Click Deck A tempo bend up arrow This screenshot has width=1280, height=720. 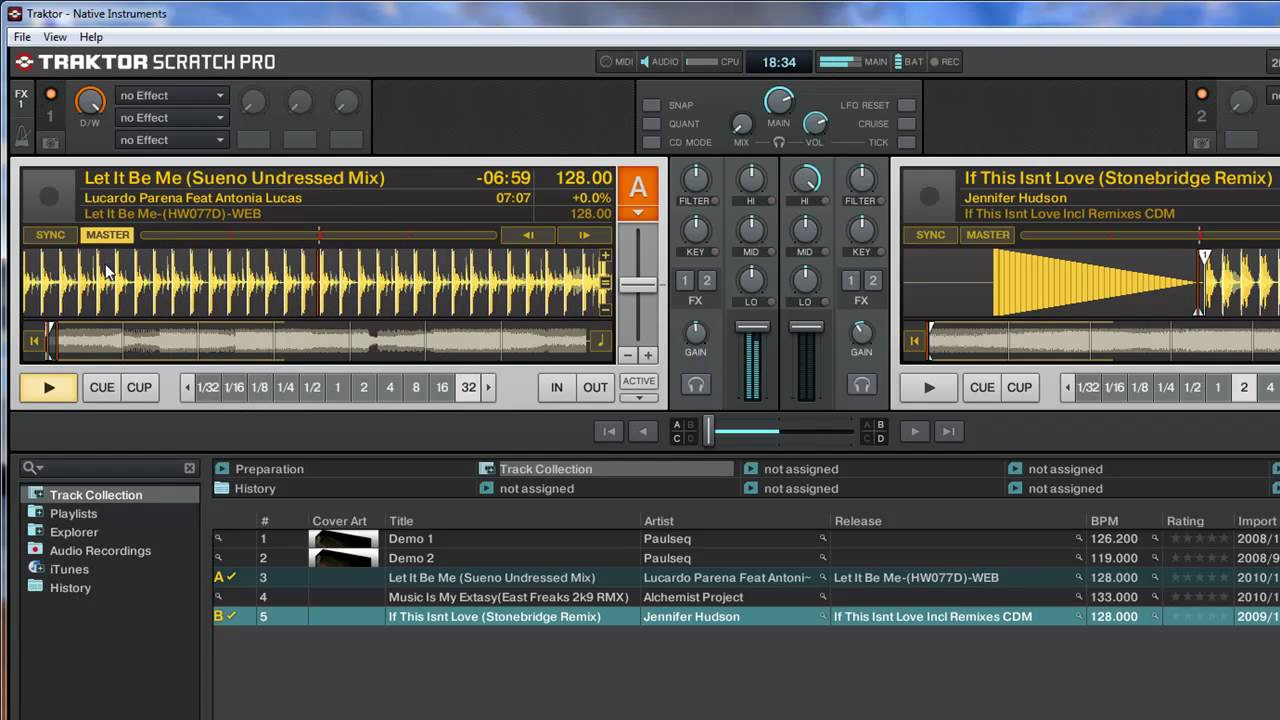pyautogui.click(x=584, y=235)
